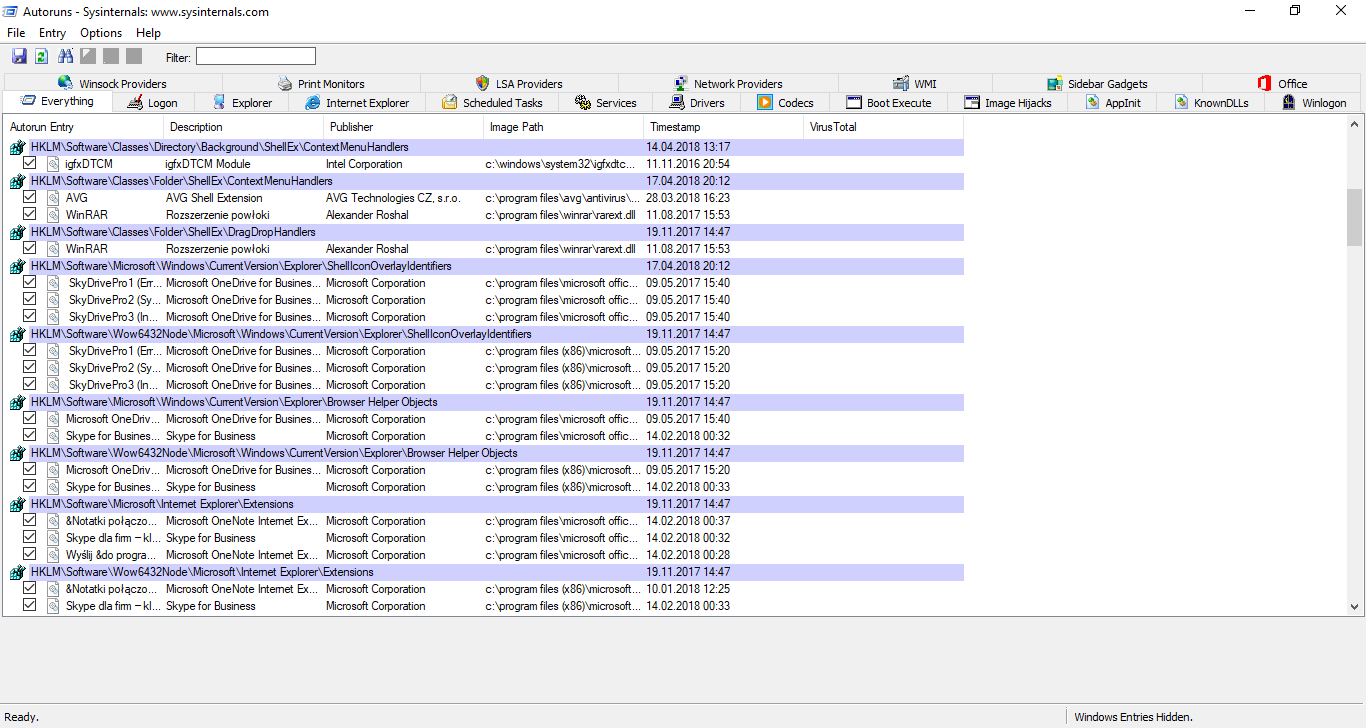The height and width of the screenshot is (728, 1366).
Task: Click the Boot Execute window icon
Action: pyautogui.click(x=854, y=102)
